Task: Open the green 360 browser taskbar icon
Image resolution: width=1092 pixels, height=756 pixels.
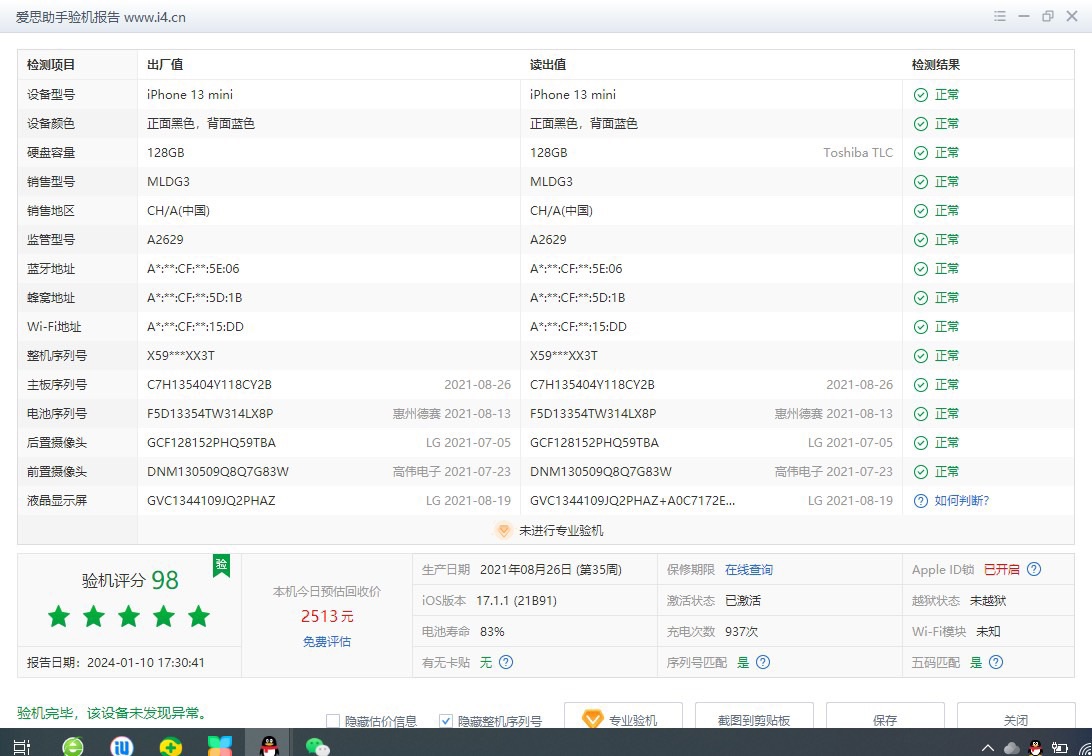Action: [x=73, y=746]
